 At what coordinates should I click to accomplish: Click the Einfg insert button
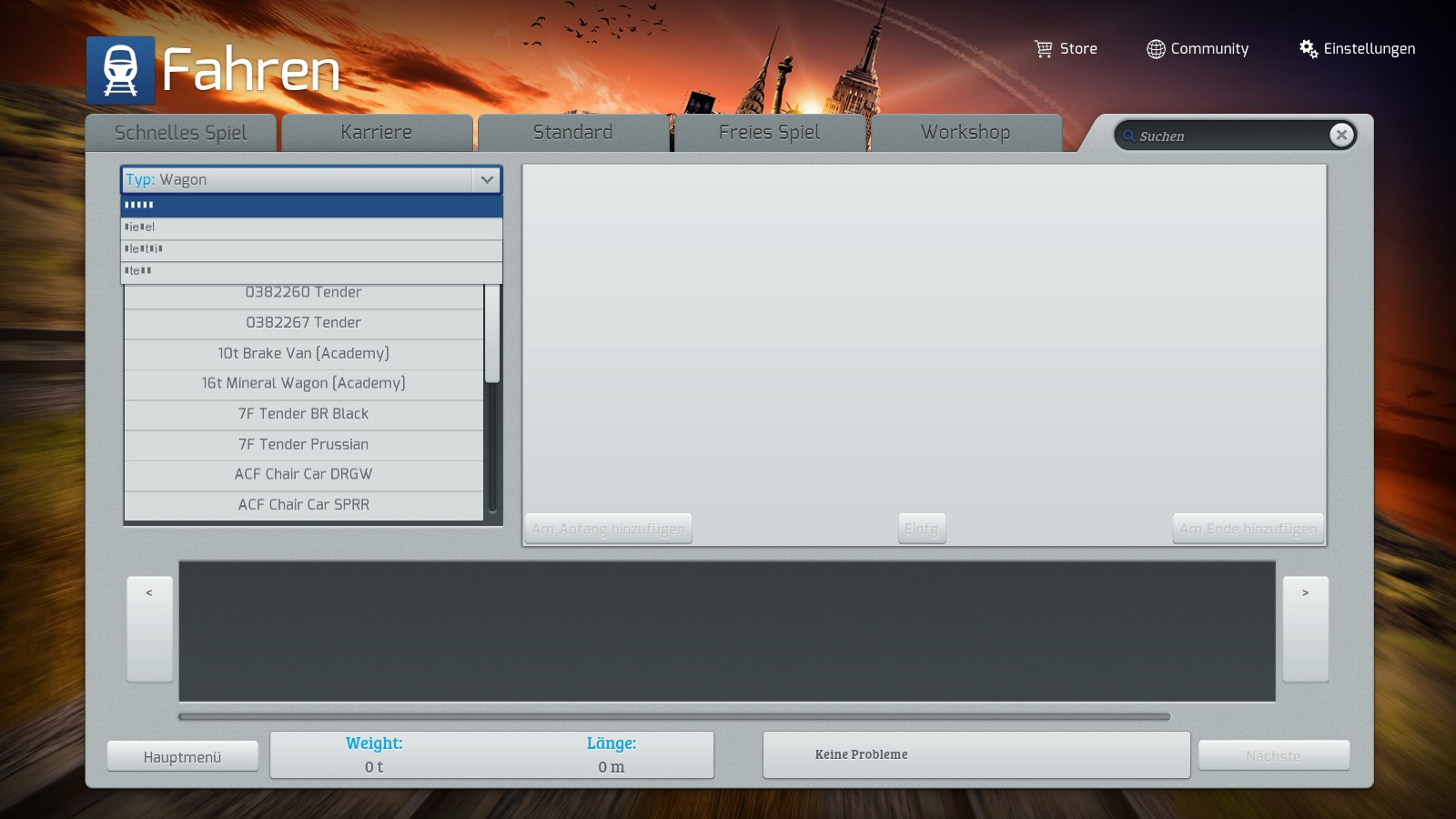921,529
